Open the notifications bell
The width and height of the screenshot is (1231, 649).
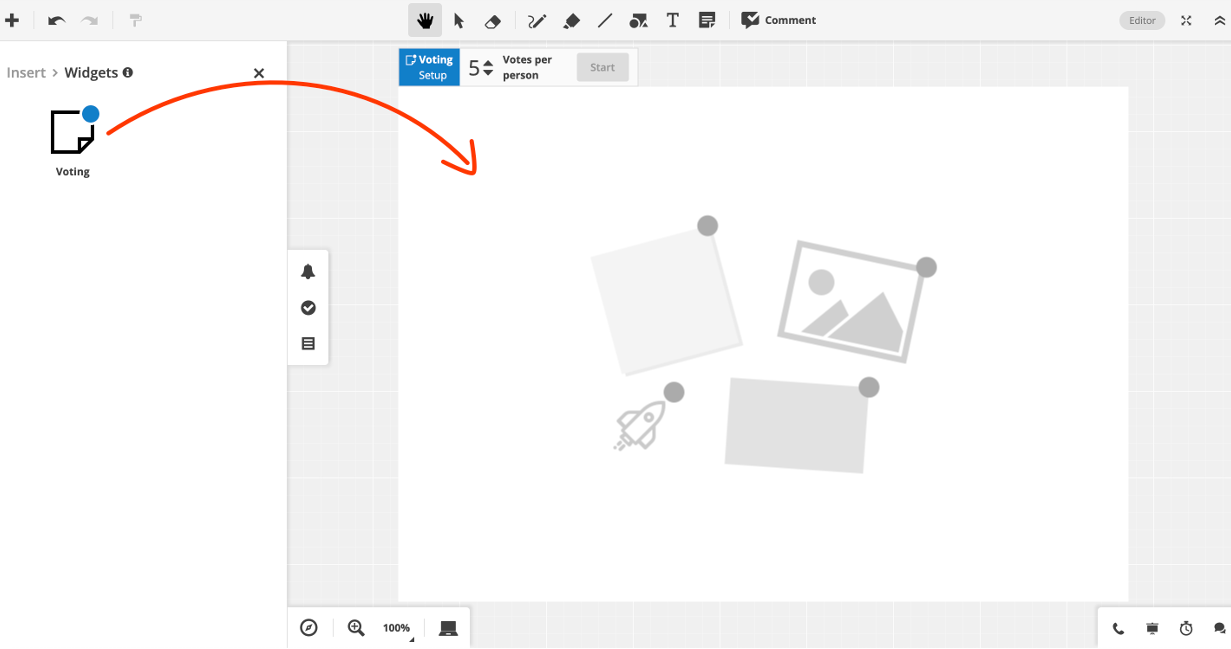coord(308,272)
